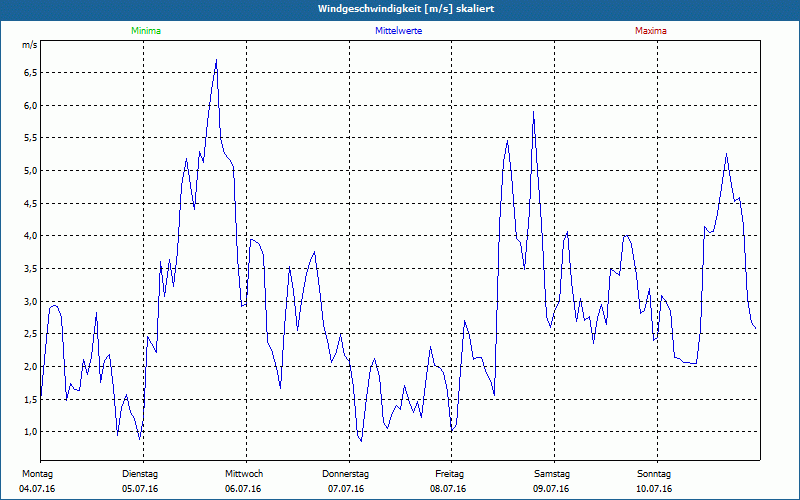This screenshot has height=500, width=800.
Task: Click the 6,5 y-axis value
Action: pos(31,73)
